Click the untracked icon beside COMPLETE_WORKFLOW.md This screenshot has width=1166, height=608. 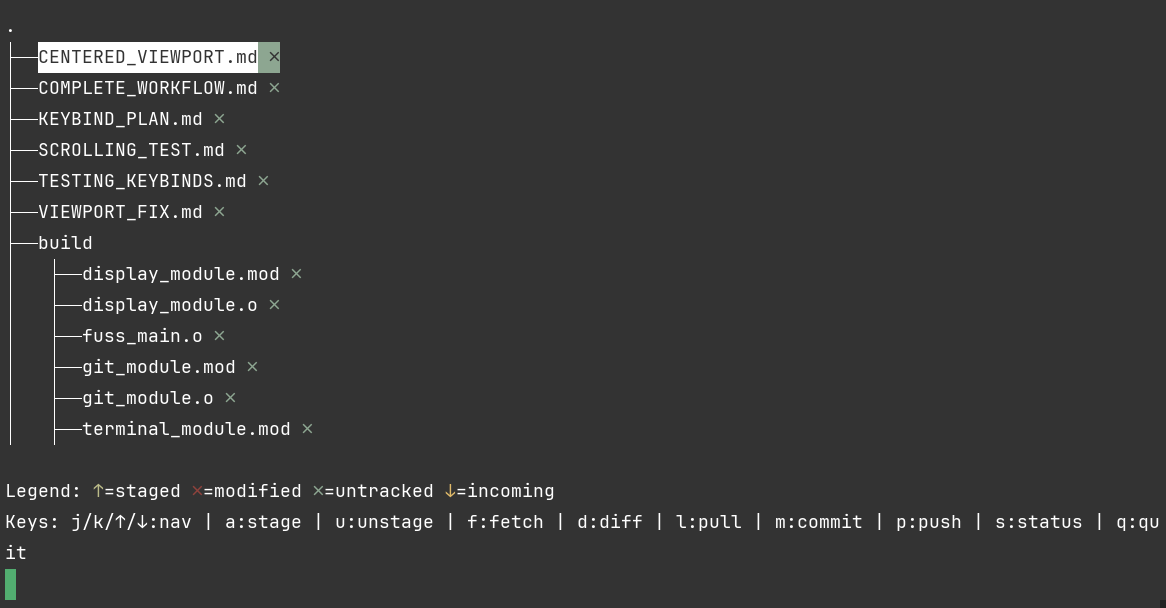pyautogui.click(x=274, y=88)
